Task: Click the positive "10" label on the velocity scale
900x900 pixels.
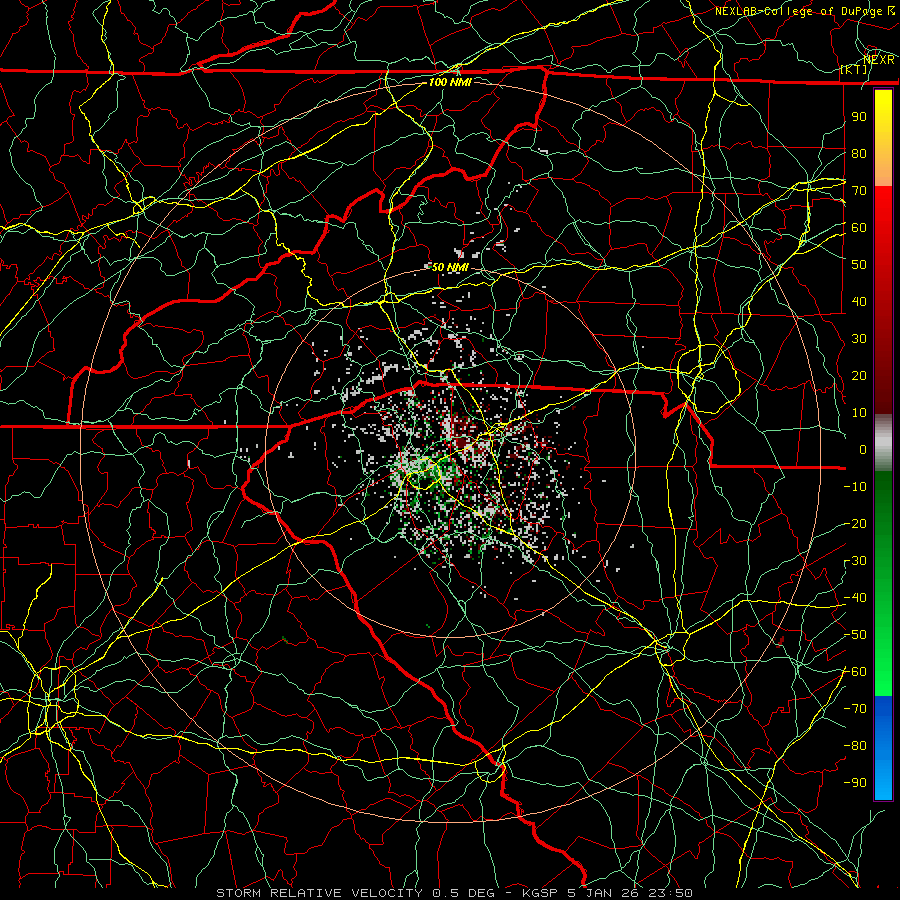Action: click(859, 413)
